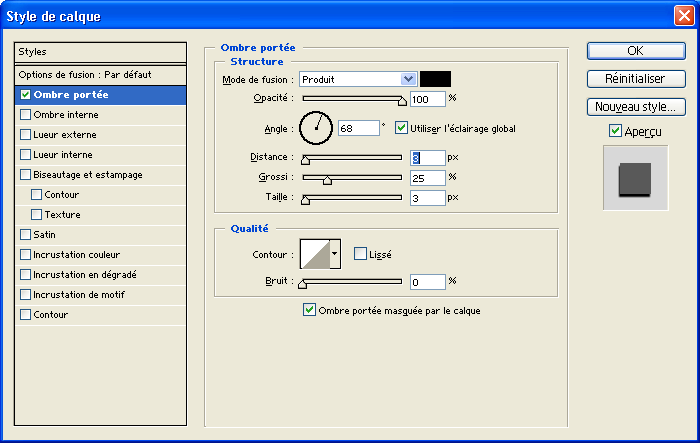Enable the Lissé checkbox
Viewport: 700px width, 443px height.
tap(361, 254)
